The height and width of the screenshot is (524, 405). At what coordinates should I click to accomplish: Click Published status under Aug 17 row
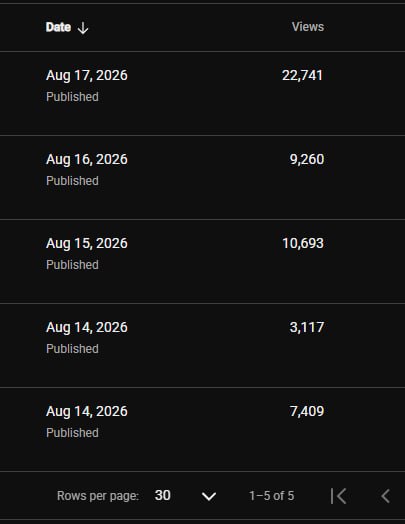pos(72,97)
